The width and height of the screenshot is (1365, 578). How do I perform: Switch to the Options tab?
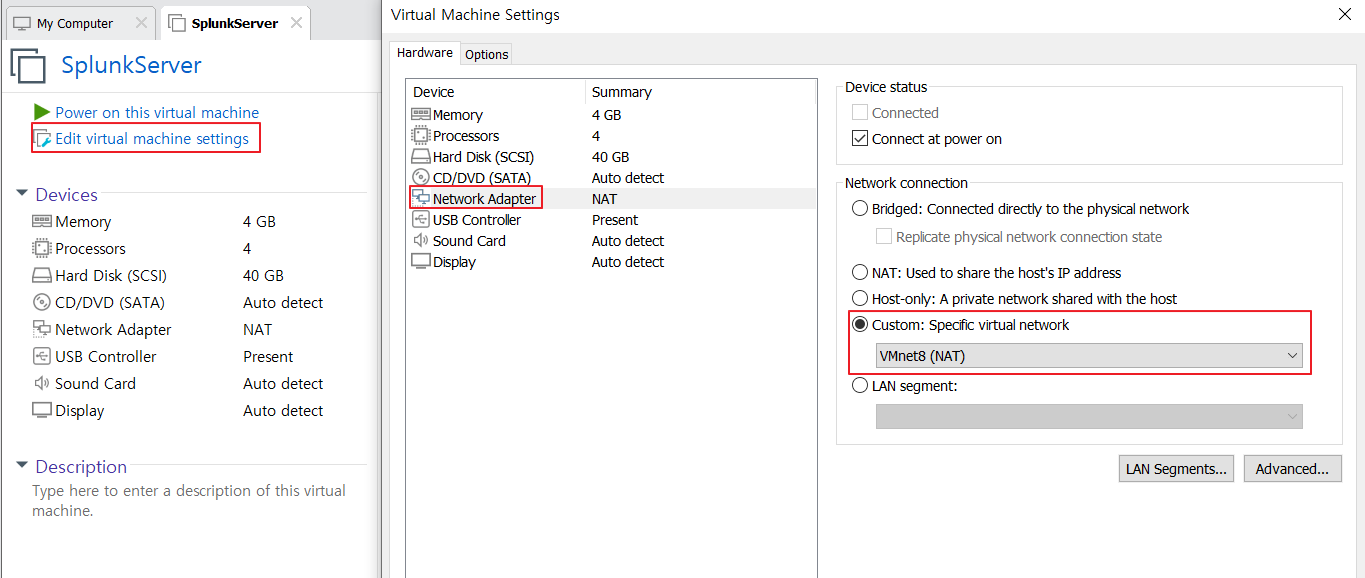tap(487, 54)
